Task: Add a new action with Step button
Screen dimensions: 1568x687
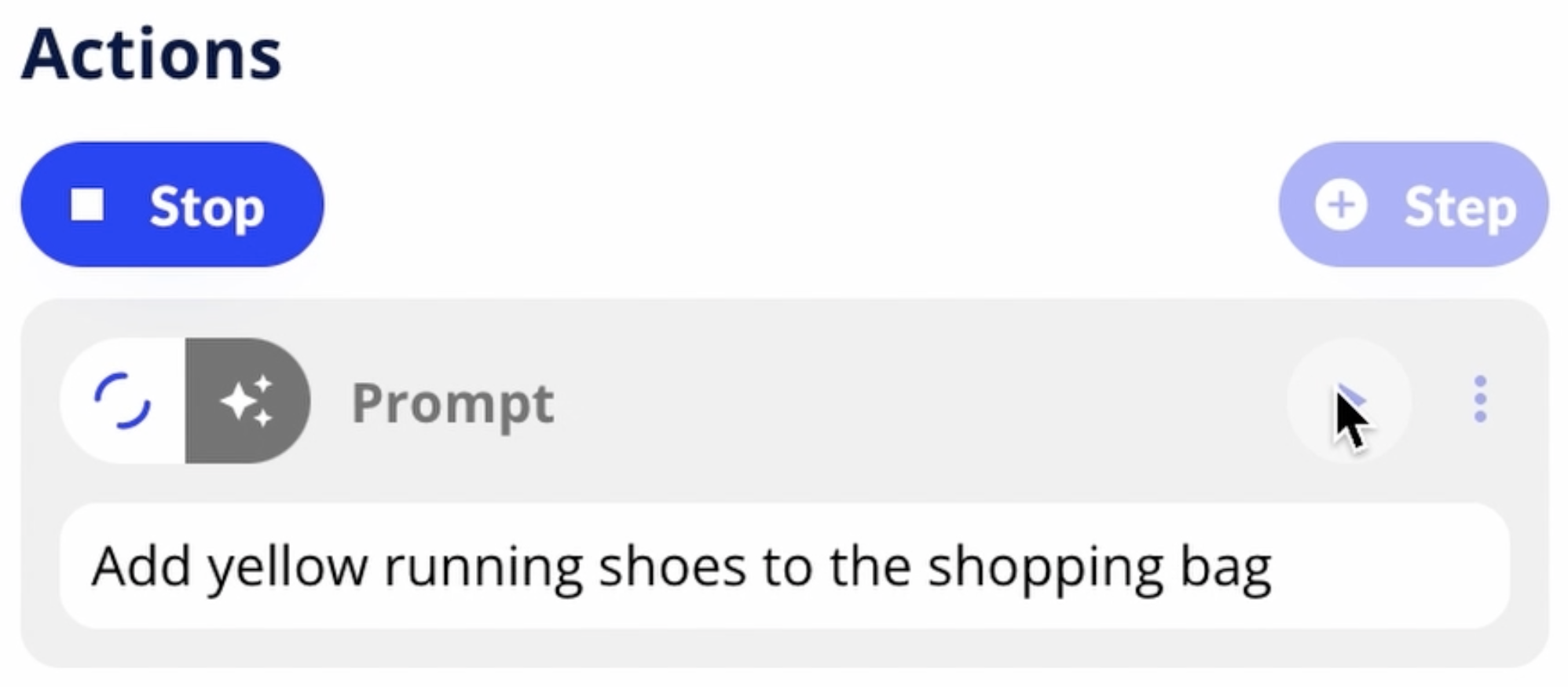Action: pos(1413,204)
